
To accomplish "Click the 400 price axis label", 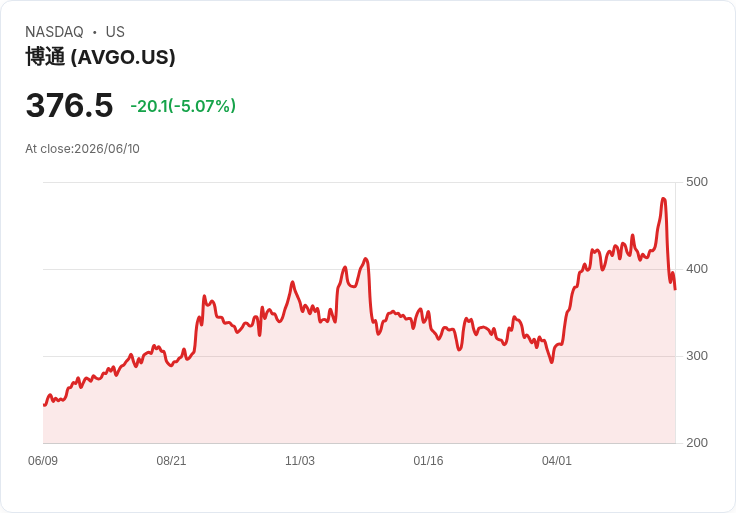I will pos(697,269).
